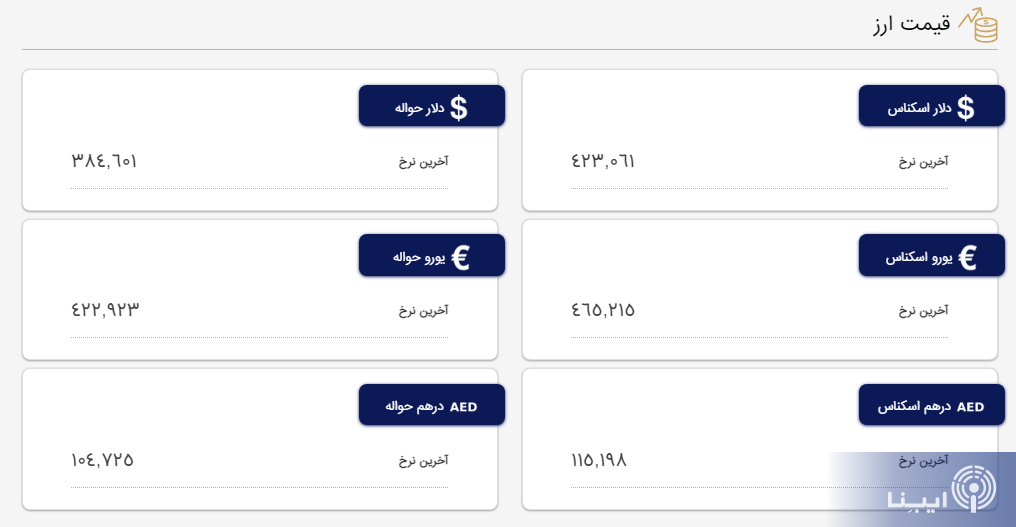Click the AED symbol on درهم حواله
The image size is (1016, 527).
click(x=464, y=407)
